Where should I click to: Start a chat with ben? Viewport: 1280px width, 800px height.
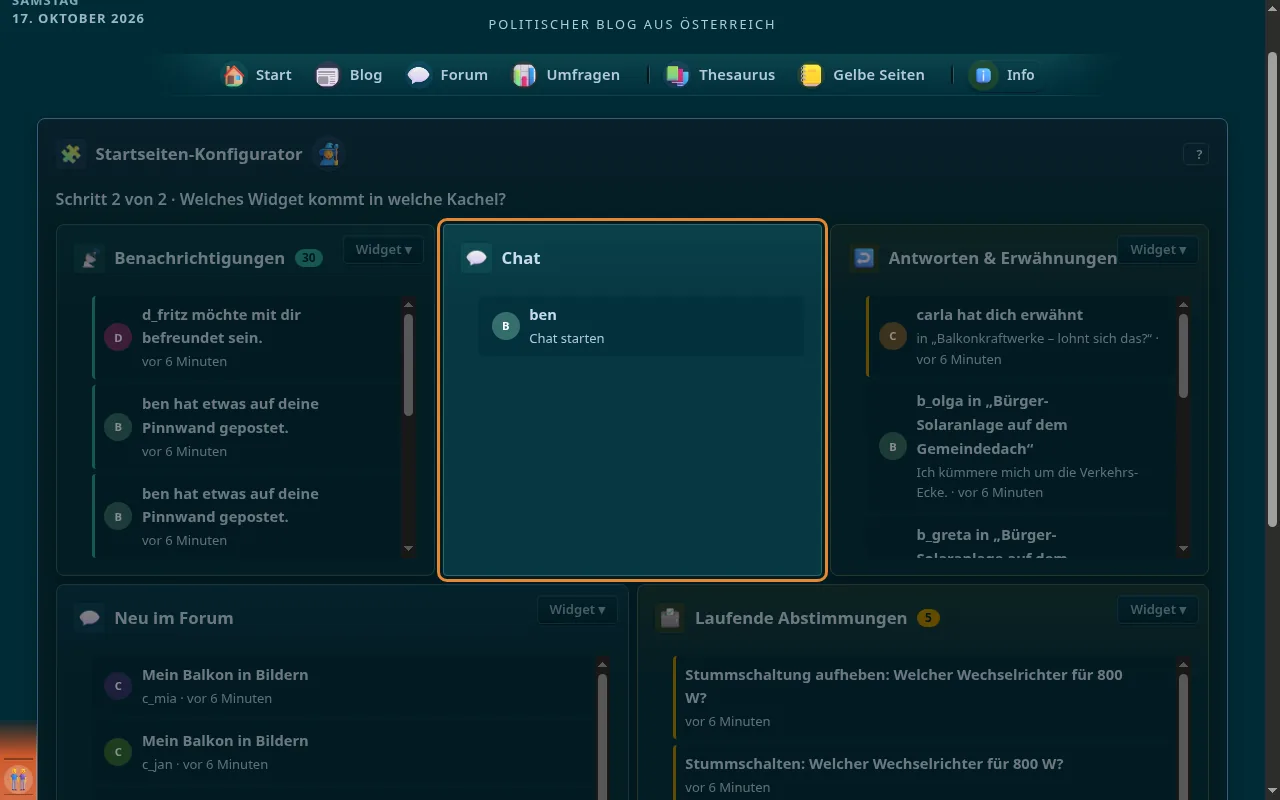pyautogui.click(x=640, y=326)
